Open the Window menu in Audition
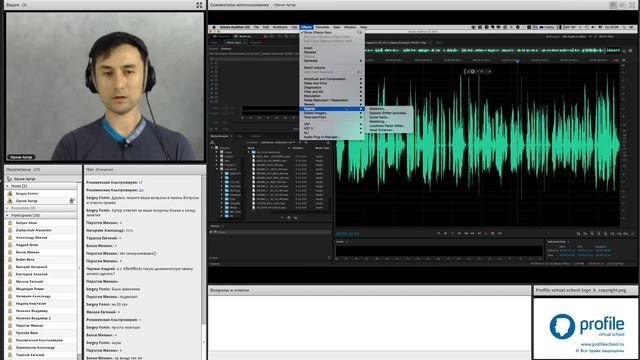640x360 pixels. coord(350,27)
